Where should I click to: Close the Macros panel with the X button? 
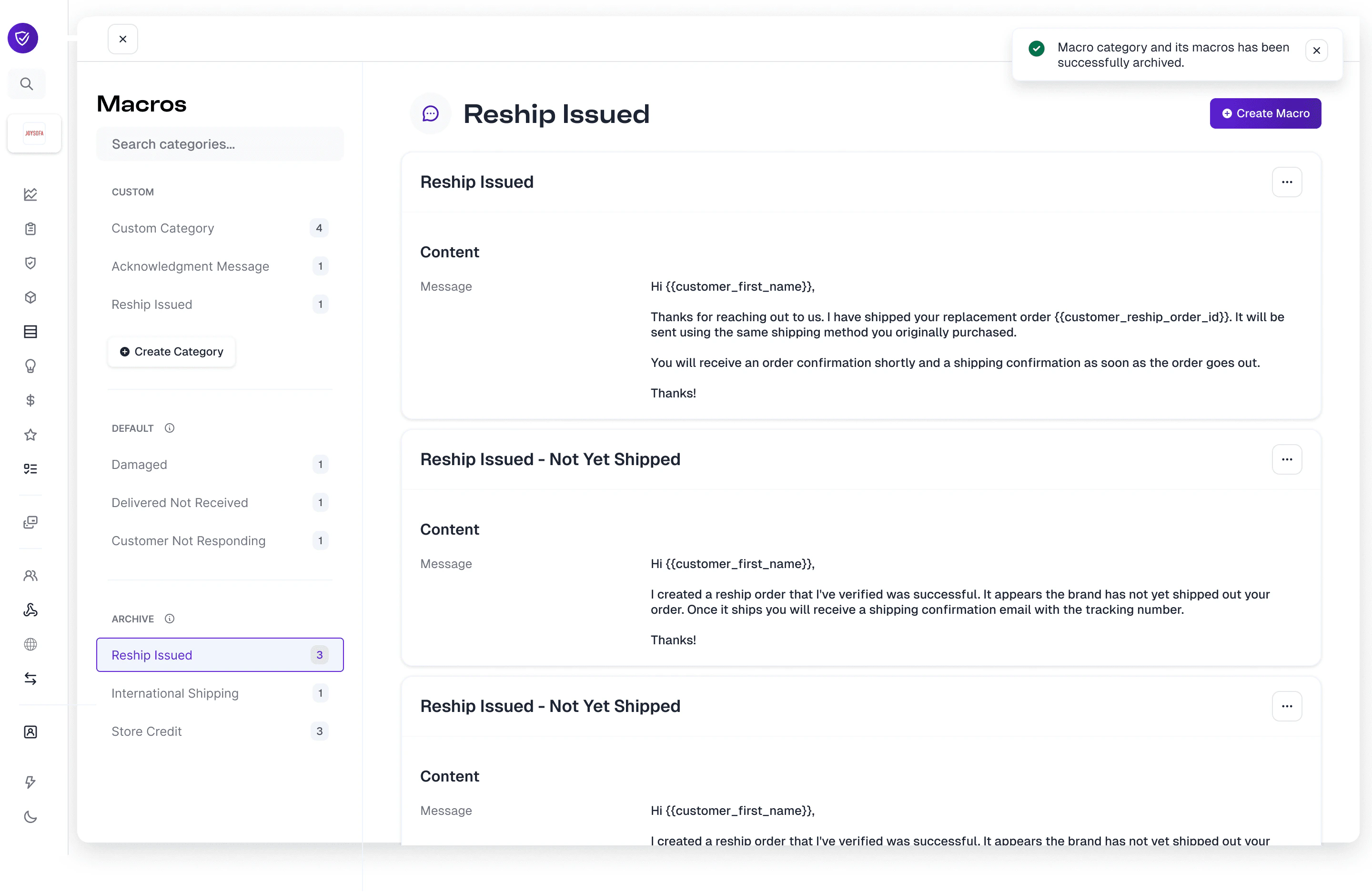pyautogui.click(x=123, y=39)
